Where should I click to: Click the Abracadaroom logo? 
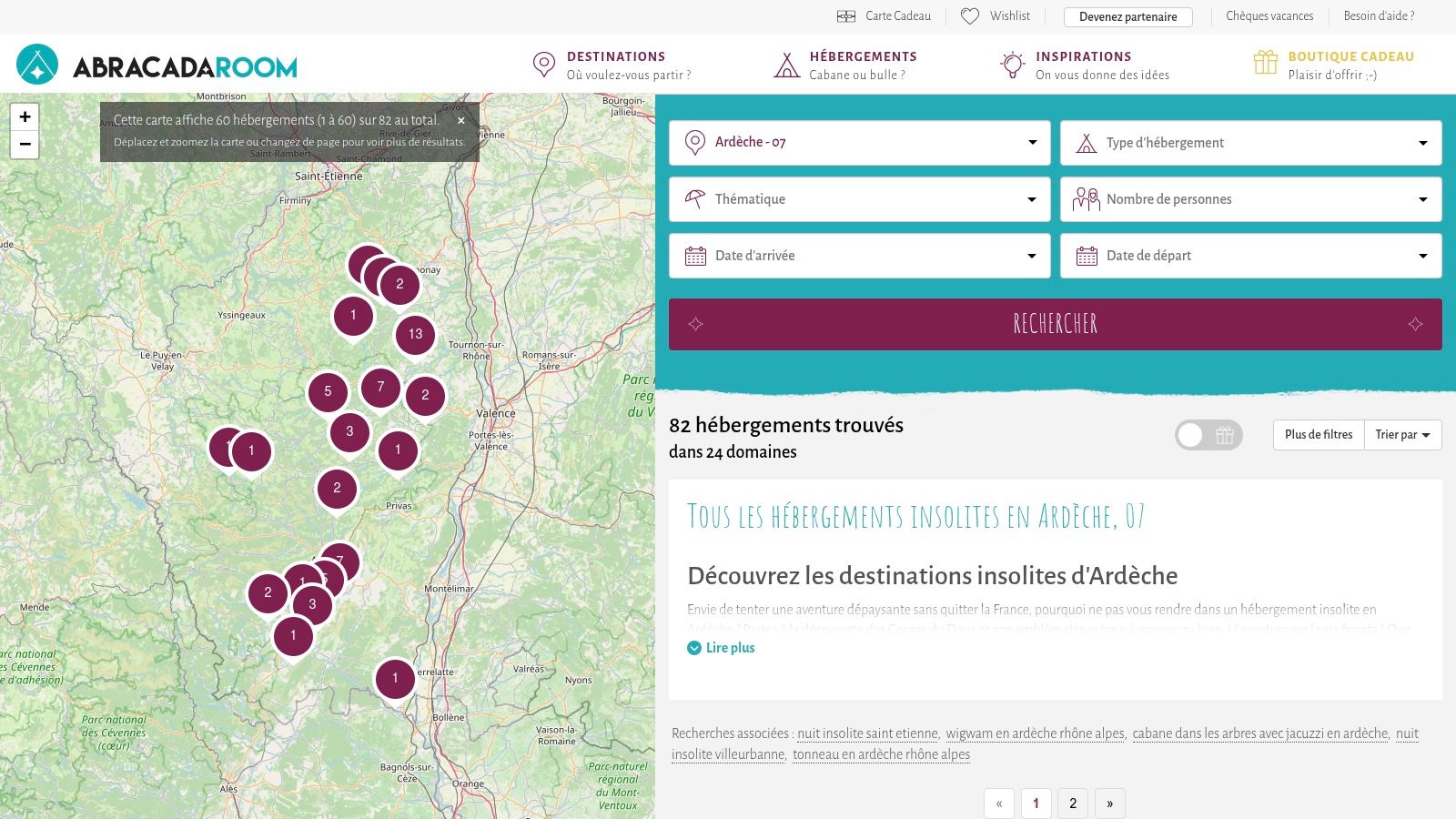tap(157, 66)
